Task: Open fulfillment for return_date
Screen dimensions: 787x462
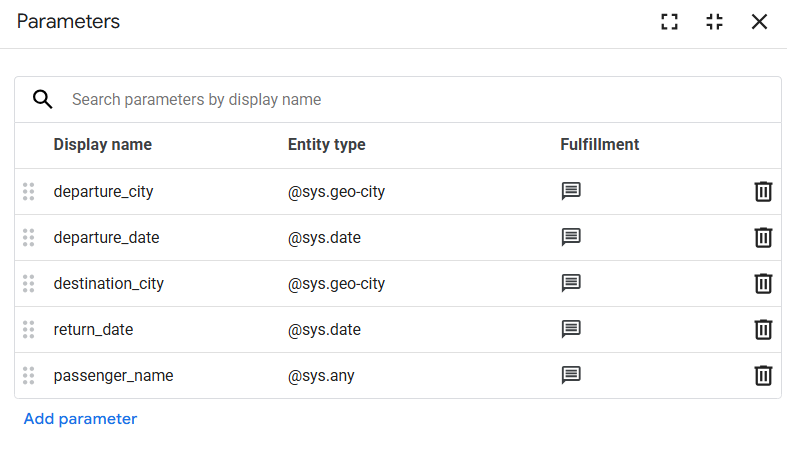Action: (x=571, y=329)
